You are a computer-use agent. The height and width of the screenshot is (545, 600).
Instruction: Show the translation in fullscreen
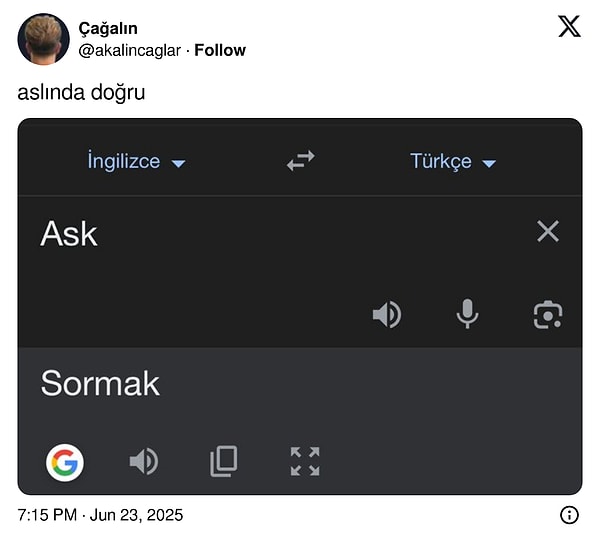coord(305,461)
